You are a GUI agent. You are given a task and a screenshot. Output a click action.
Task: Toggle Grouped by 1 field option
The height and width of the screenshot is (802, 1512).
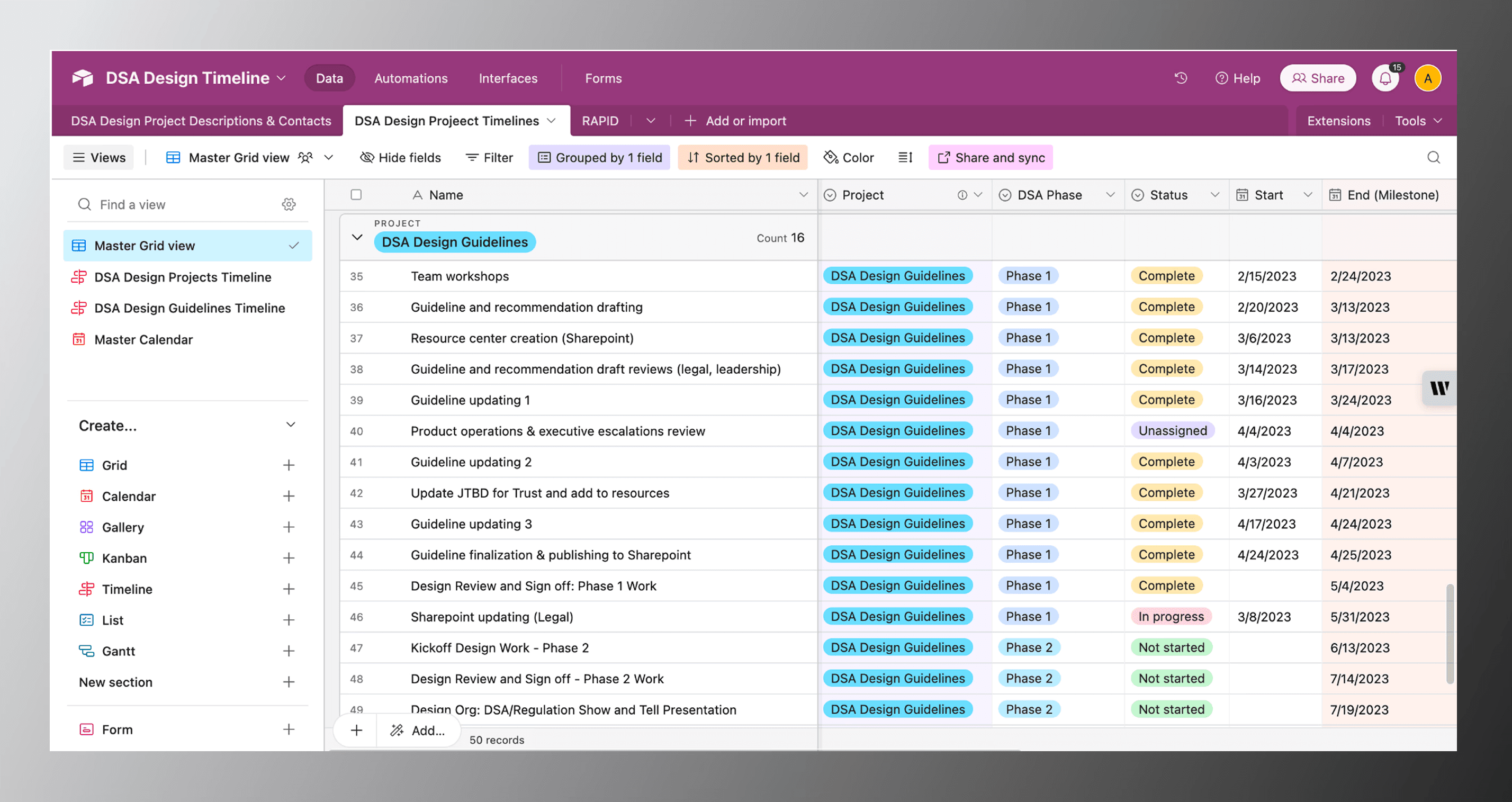pos(599,157)
